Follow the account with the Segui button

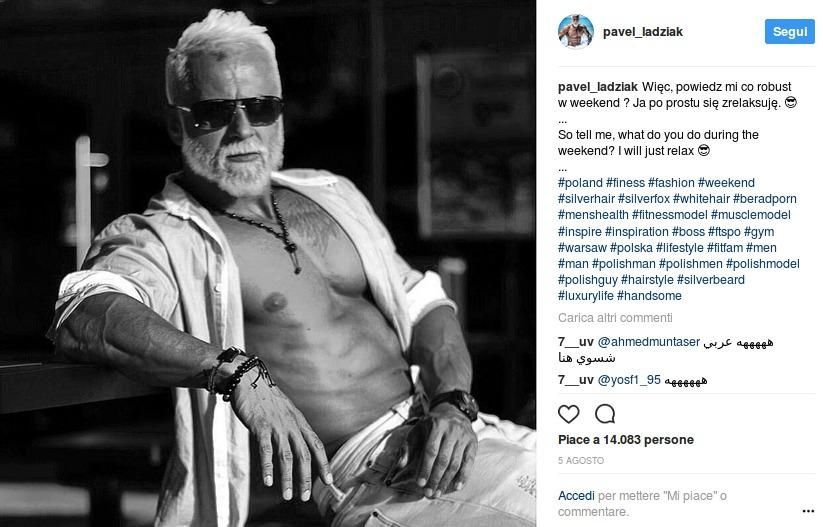789,31
